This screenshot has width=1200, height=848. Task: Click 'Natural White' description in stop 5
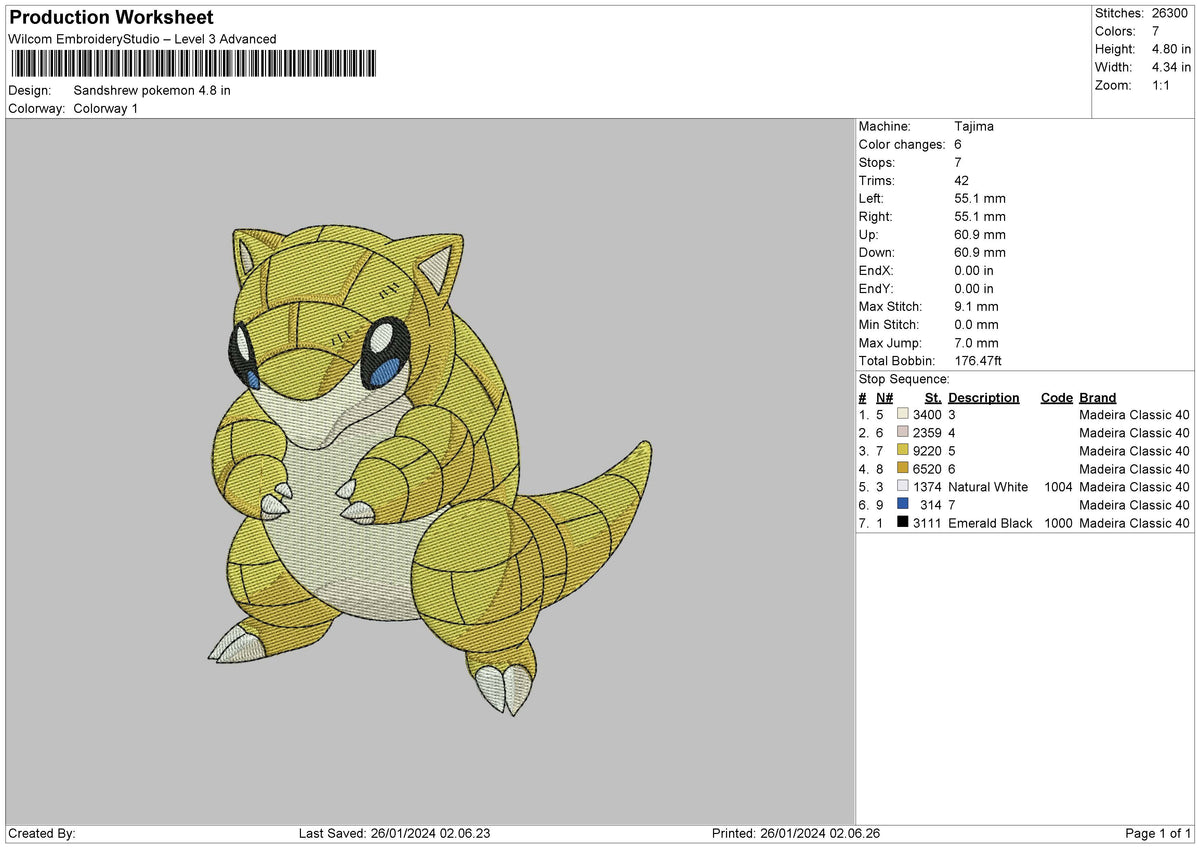pos(988,486)
